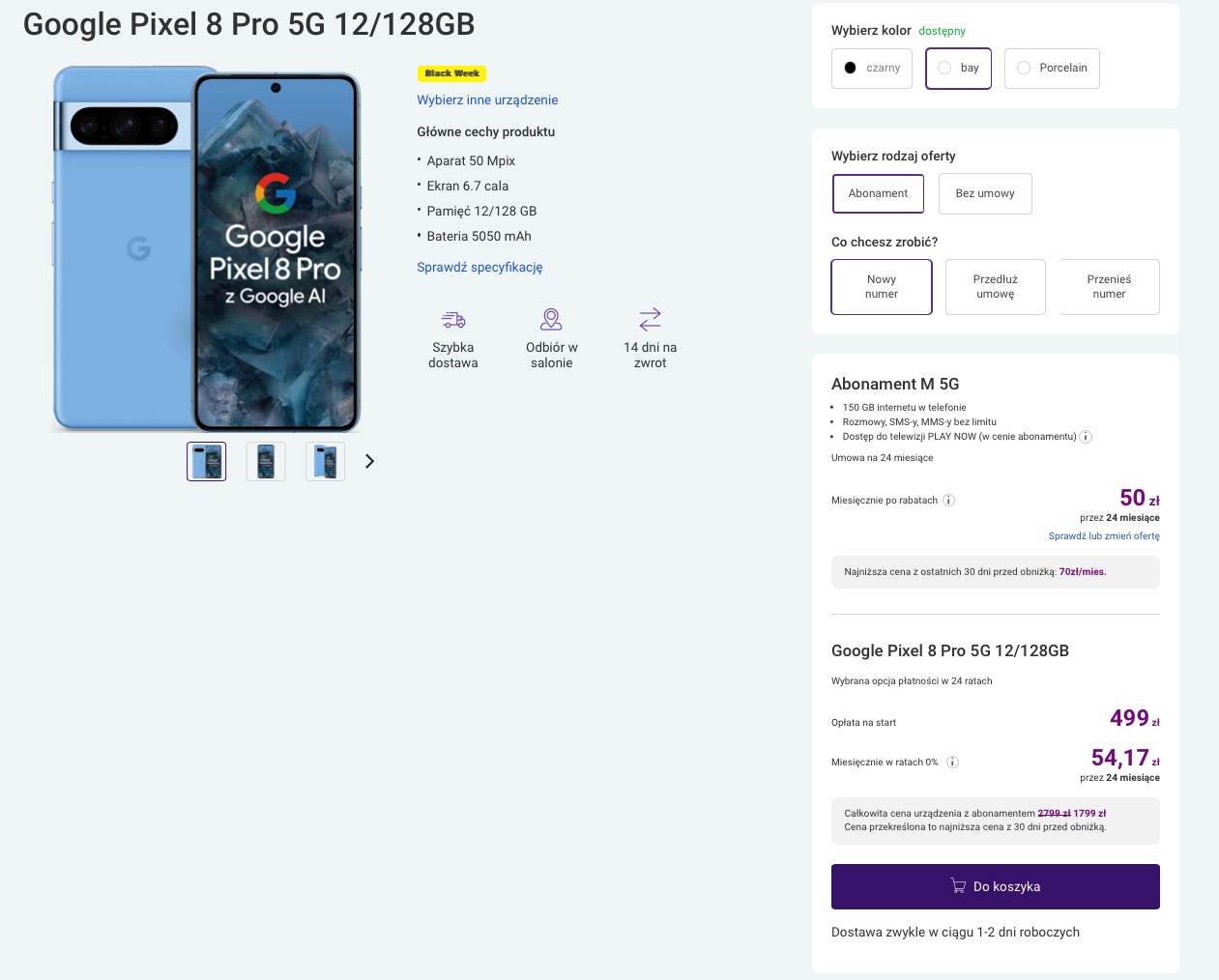Click the Umowa na 24 miesiące text
1219x980 pixels.
click(x=882, y=458)
